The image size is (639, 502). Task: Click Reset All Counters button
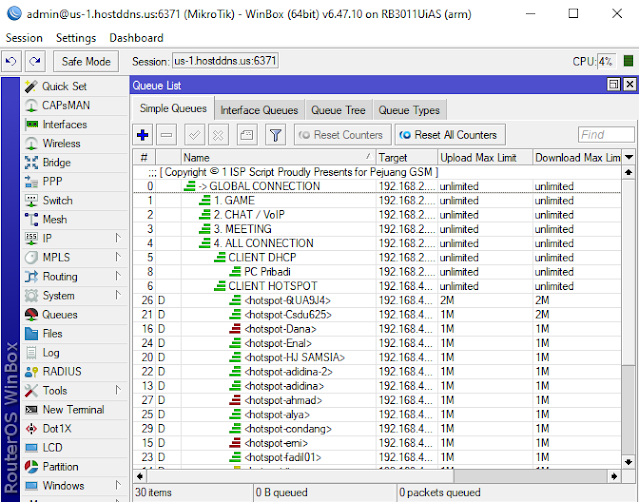450,135
